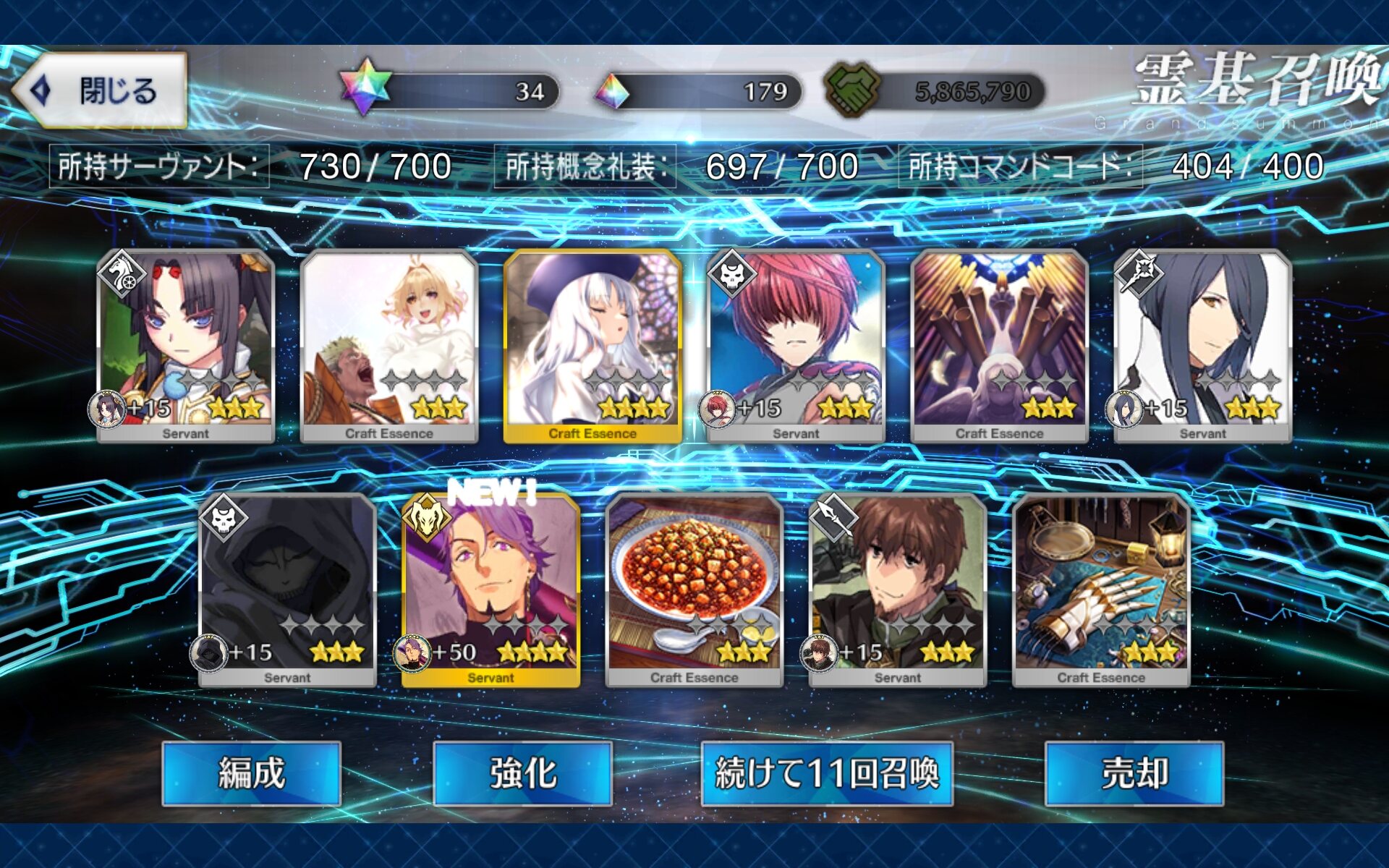Click the rainbow Saint Quartz star icon
Viewport: 1389px width, 868px height.
365,87
